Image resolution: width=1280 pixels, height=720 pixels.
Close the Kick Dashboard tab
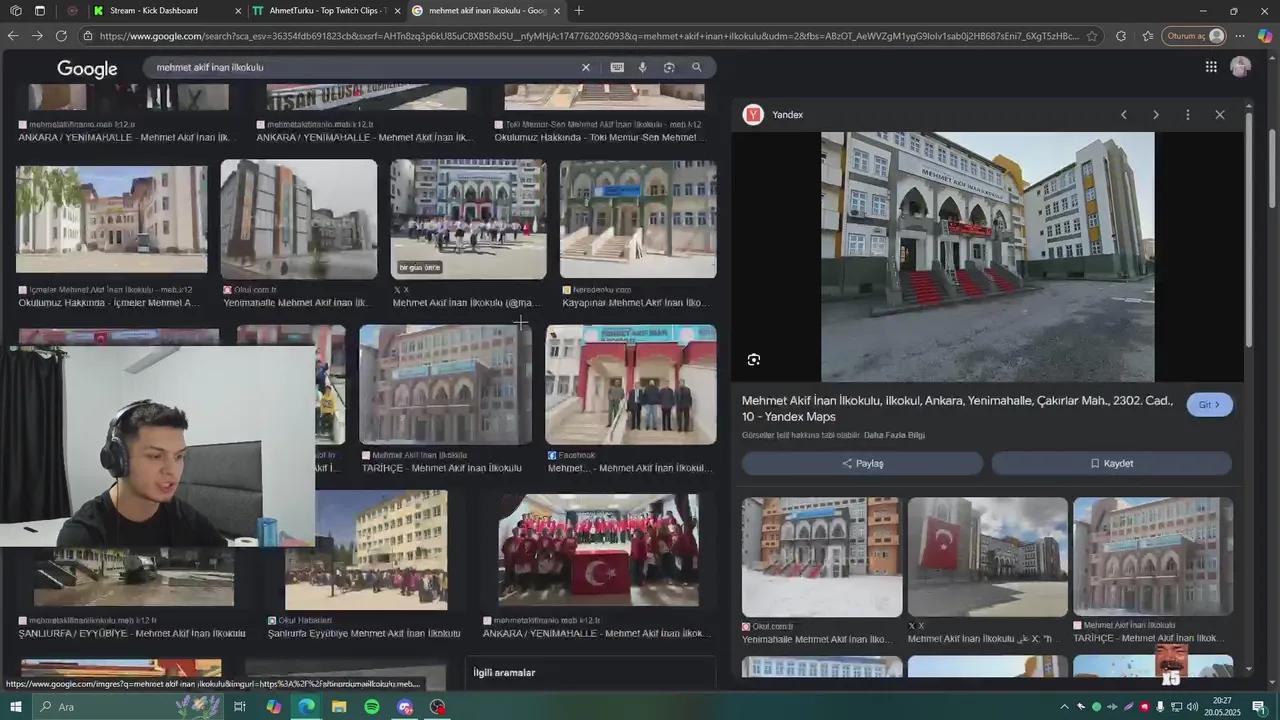[238, 11]
